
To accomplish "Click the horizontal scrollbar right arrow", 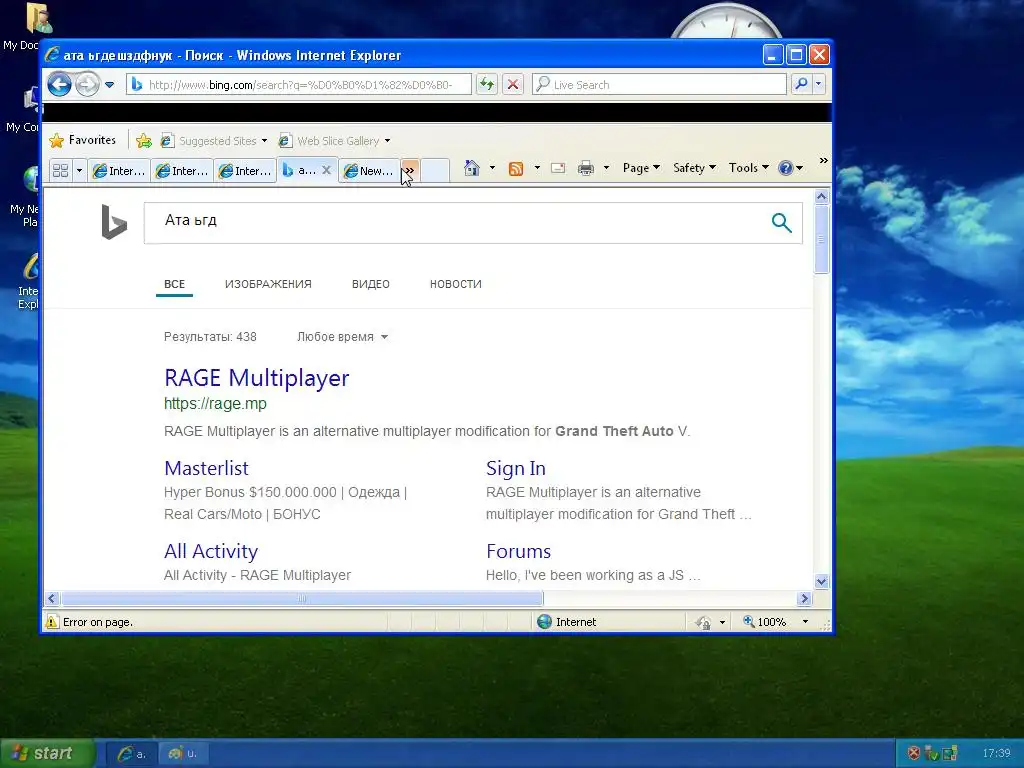I will coord(804,598).
